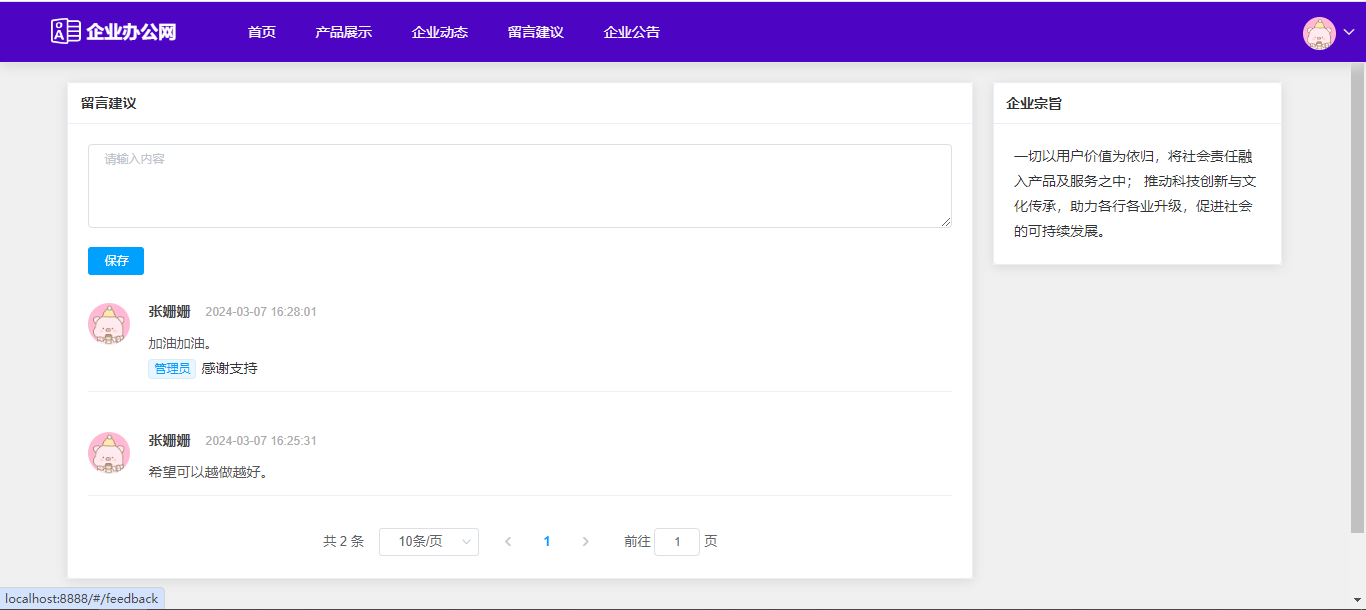
Task: Focus the 请输入内容 message textarea
Action: (519, 186)
